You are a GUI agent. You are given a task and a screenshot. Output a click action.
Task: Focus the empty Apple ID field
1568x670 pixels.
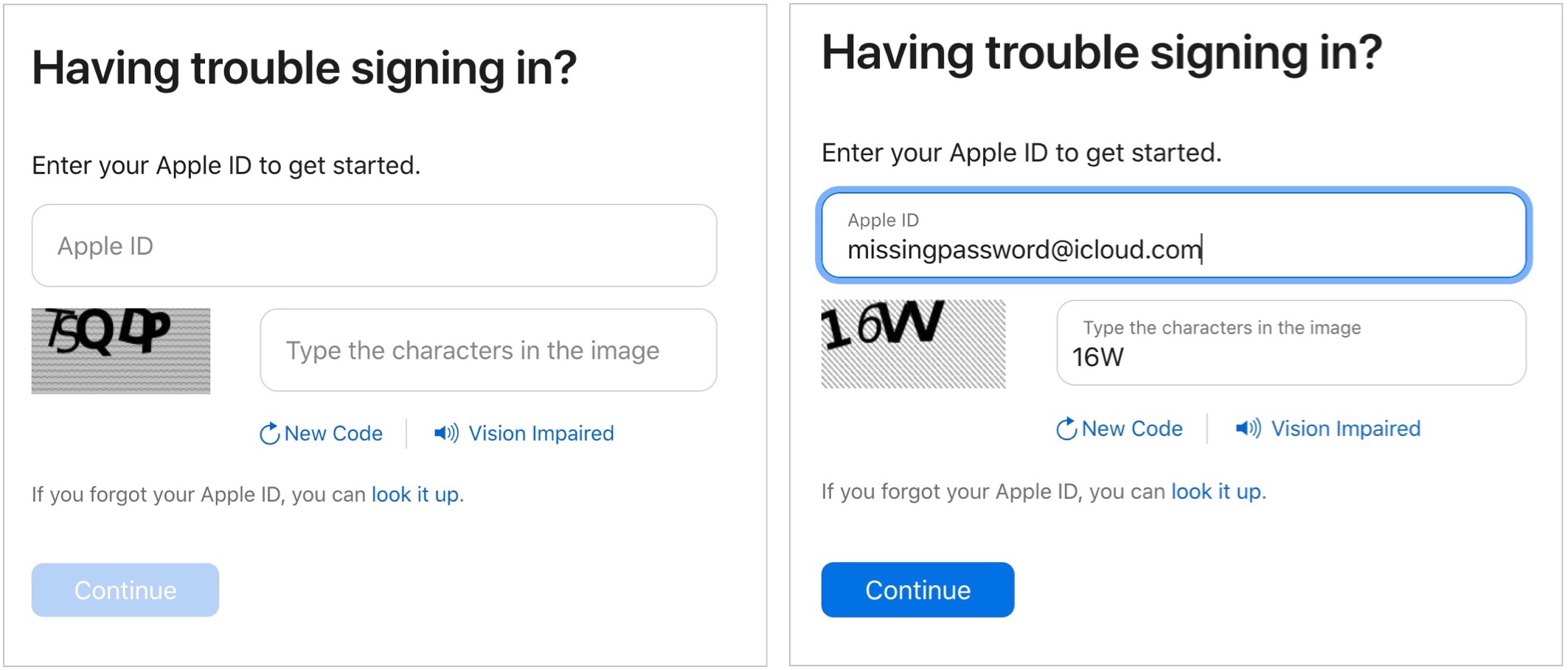click(374, 246)
